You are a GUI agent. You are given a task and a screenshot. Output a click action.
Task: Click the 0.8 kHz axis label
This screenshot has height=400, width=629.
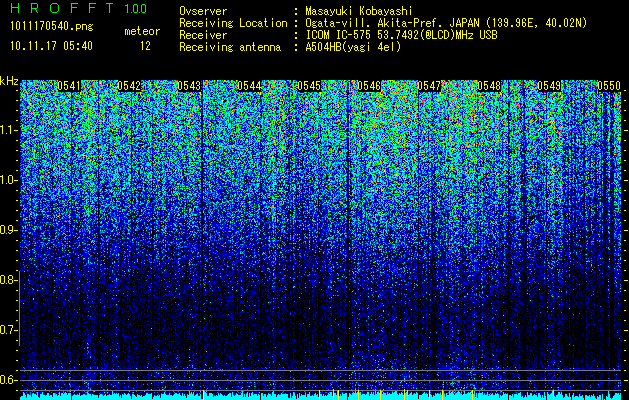pyautogui.click(x=7, y=280)
